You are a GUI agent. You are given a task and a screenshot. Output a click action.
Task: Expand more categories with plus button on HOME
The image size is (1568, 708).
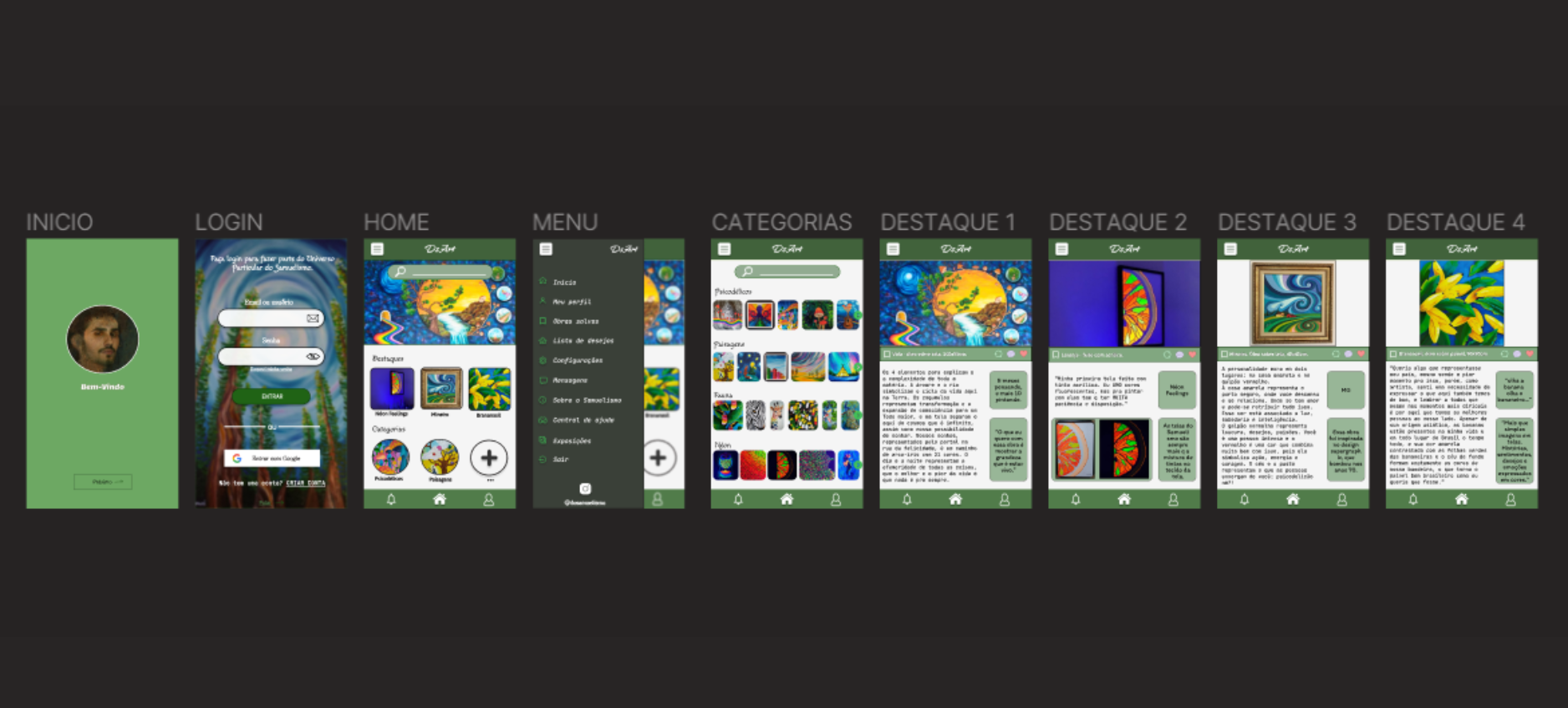[489, 458]
